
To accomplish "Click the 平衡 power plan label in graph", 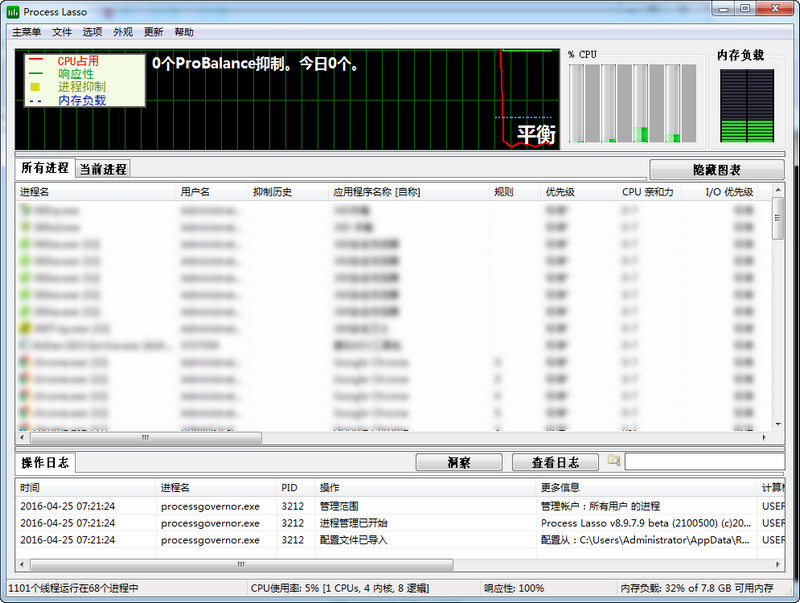I will click(x=536, y=134).
